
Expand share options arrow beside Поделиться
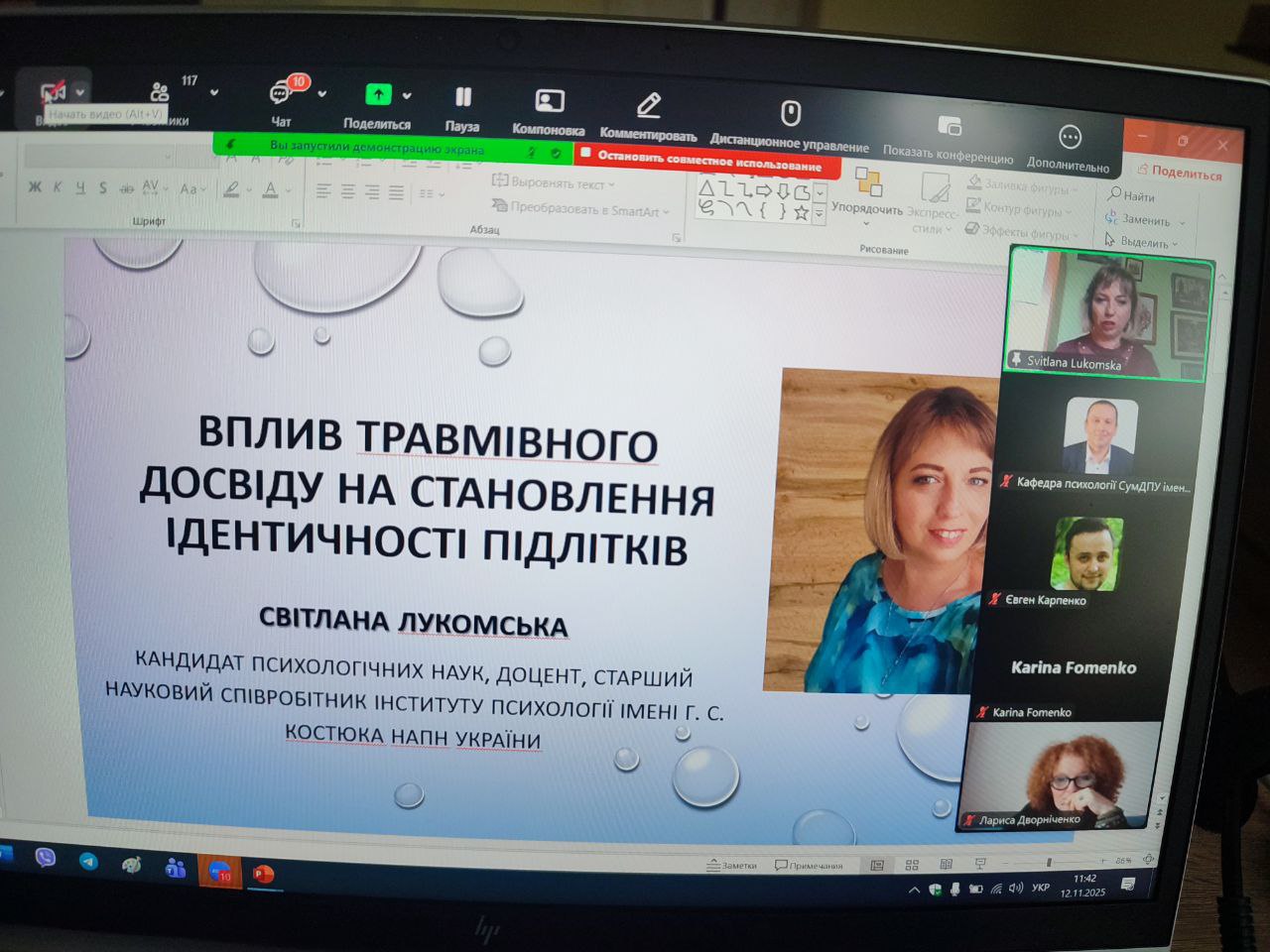(407, 96)
